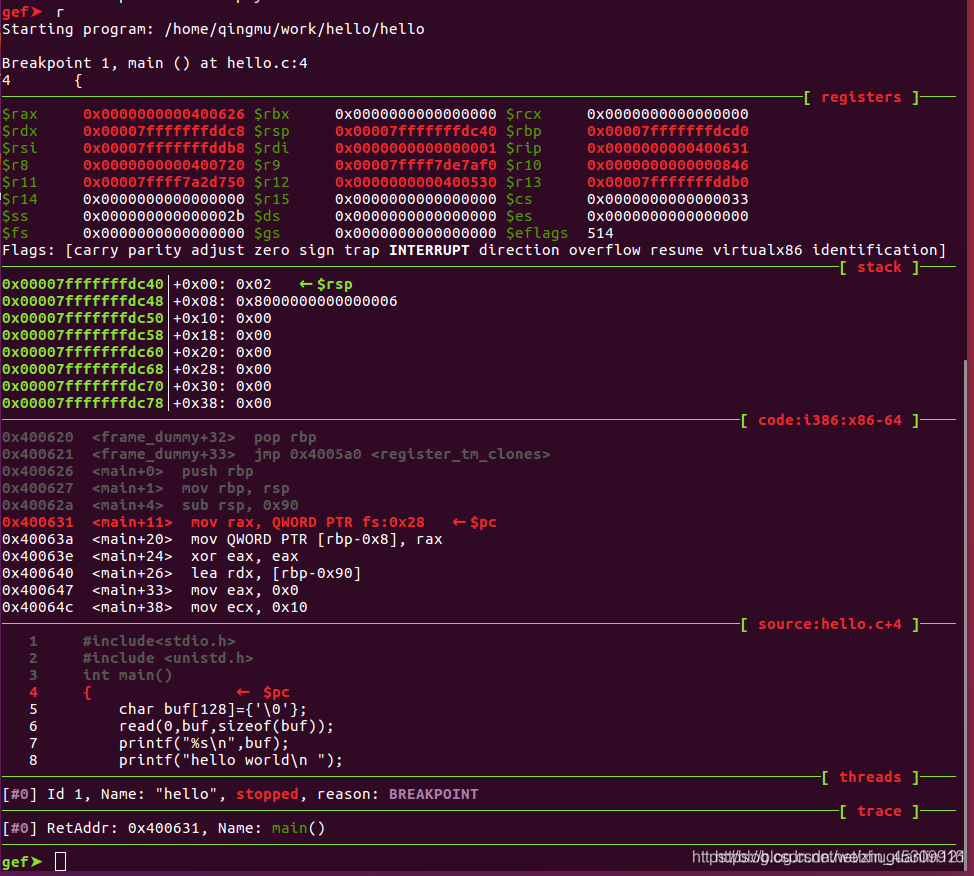Click the BREAKPOINT reason text

click(x=434, y=795)
